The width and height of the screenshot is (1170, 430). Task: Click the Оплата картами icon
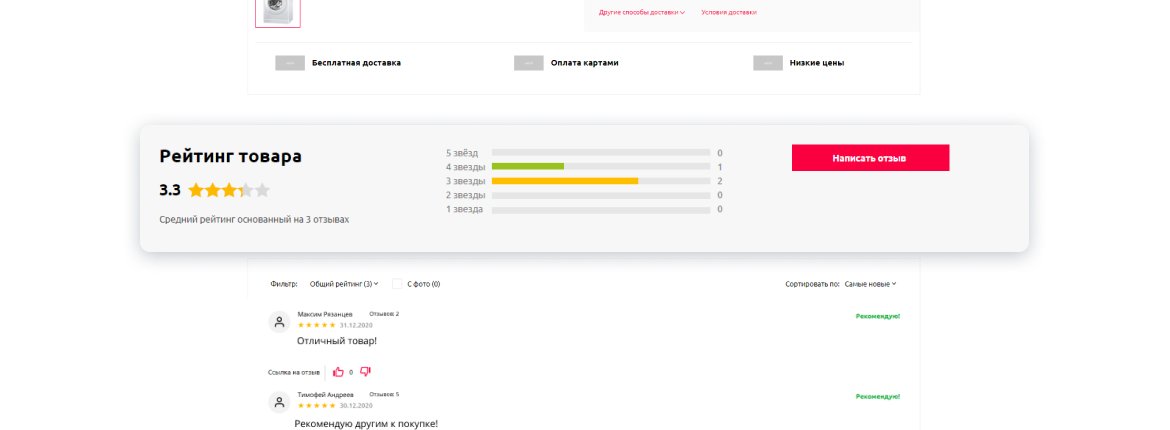[528, 63]
